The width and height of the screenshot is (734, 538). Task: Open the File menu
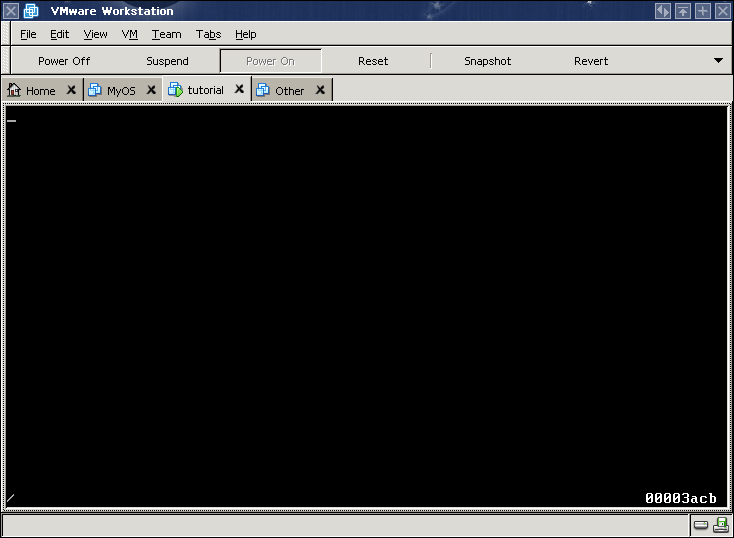pos(28,34)
